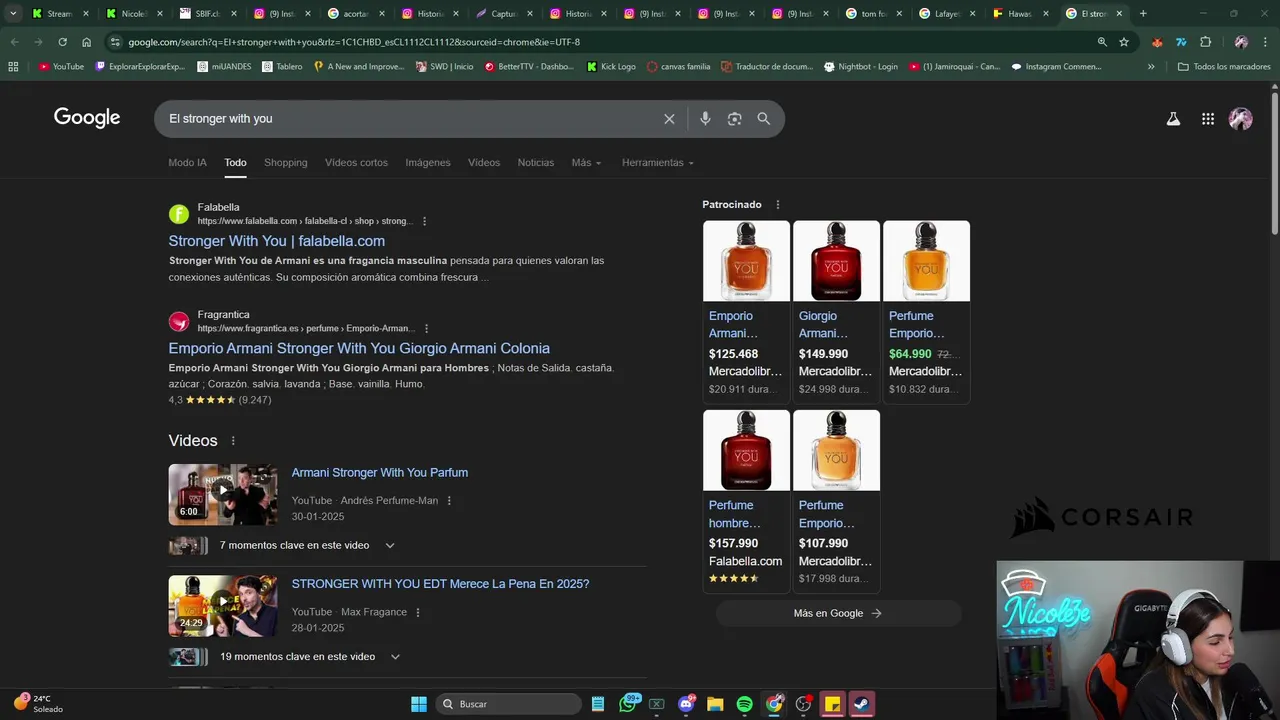Open Google Lens image search
Viewport: 1280px width, 720px height.
pyautogui.click(x=734, y=119)
